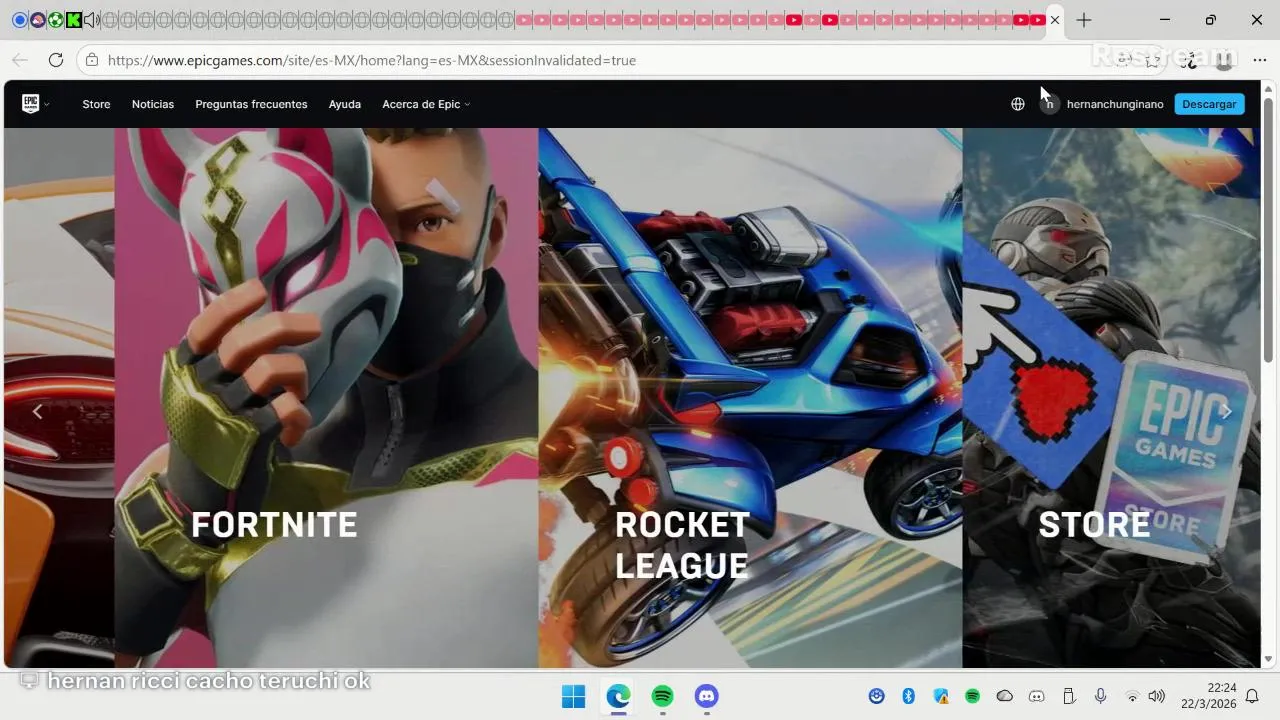Open microphone tray icon
The width and height of the screenshot is (1280, 720).
pos(1100,696)
